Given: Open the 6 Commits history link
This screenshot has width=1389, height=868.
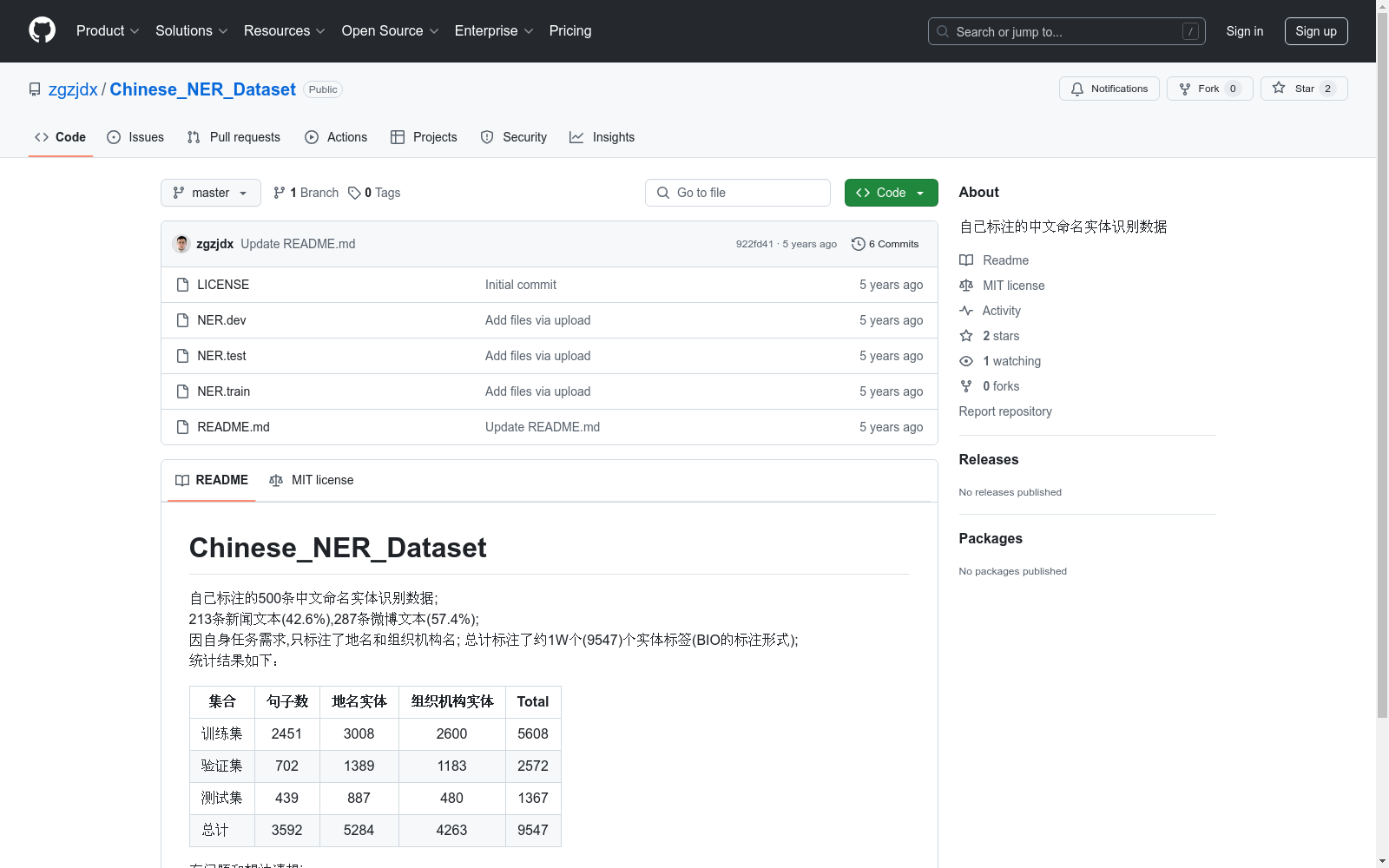Looking at the screenshot, I should tap(885, 244).
